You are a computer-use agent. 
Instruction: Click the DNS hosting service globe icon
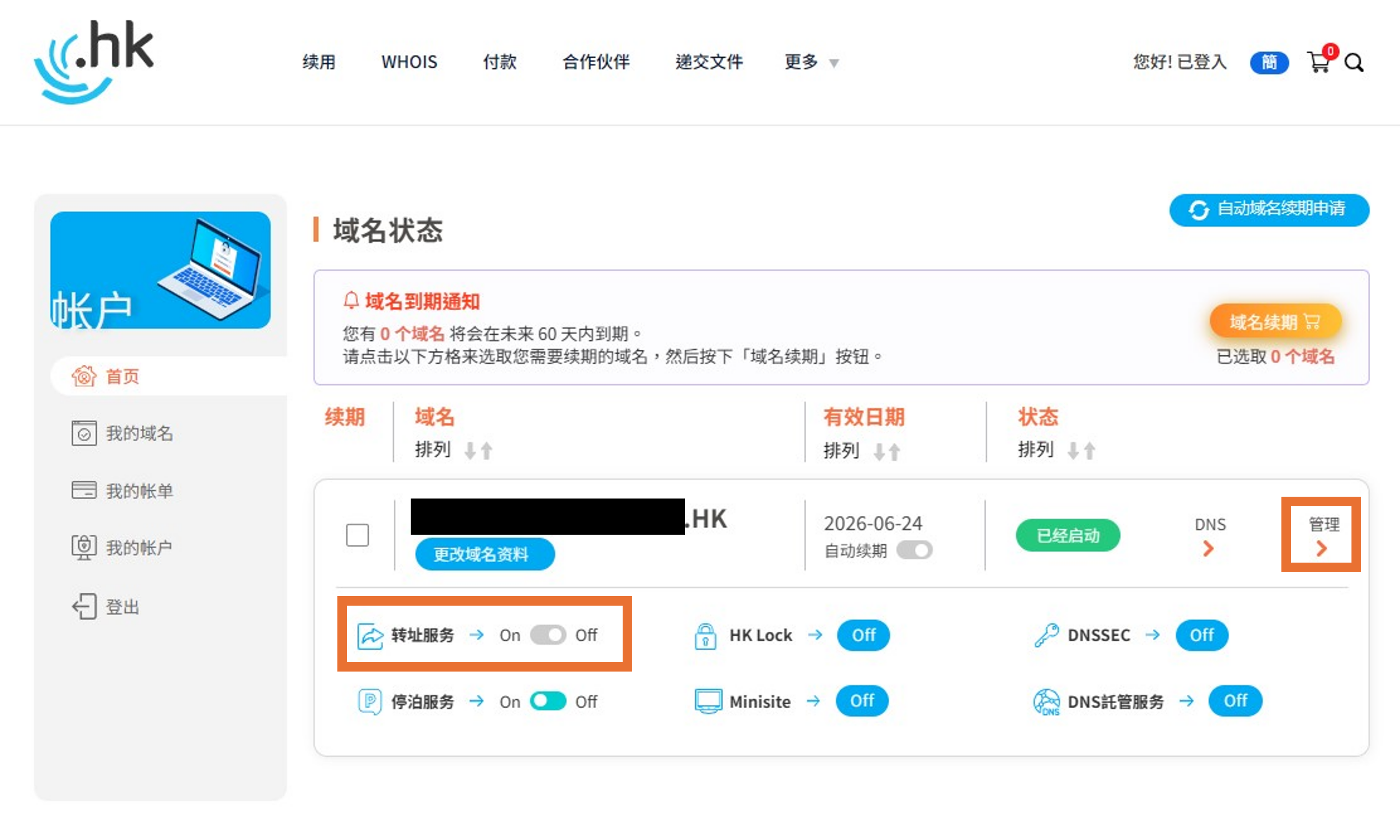click(1046, 702)
